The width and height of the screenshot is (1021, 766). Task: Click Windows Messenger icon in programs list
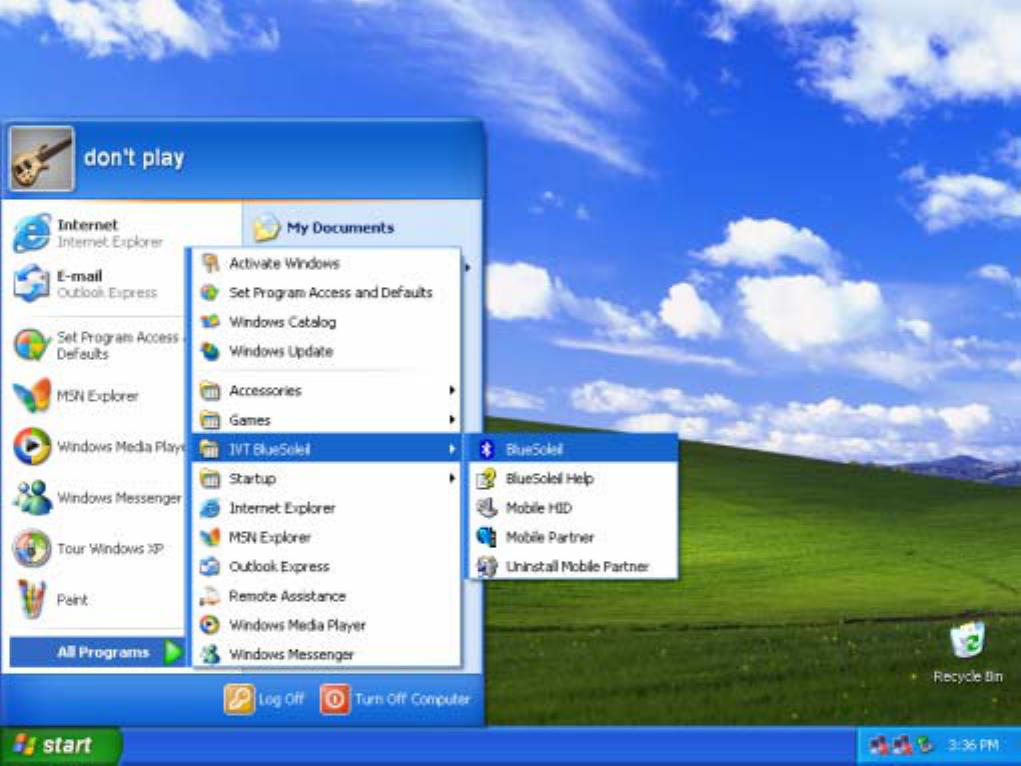(210, 654)
